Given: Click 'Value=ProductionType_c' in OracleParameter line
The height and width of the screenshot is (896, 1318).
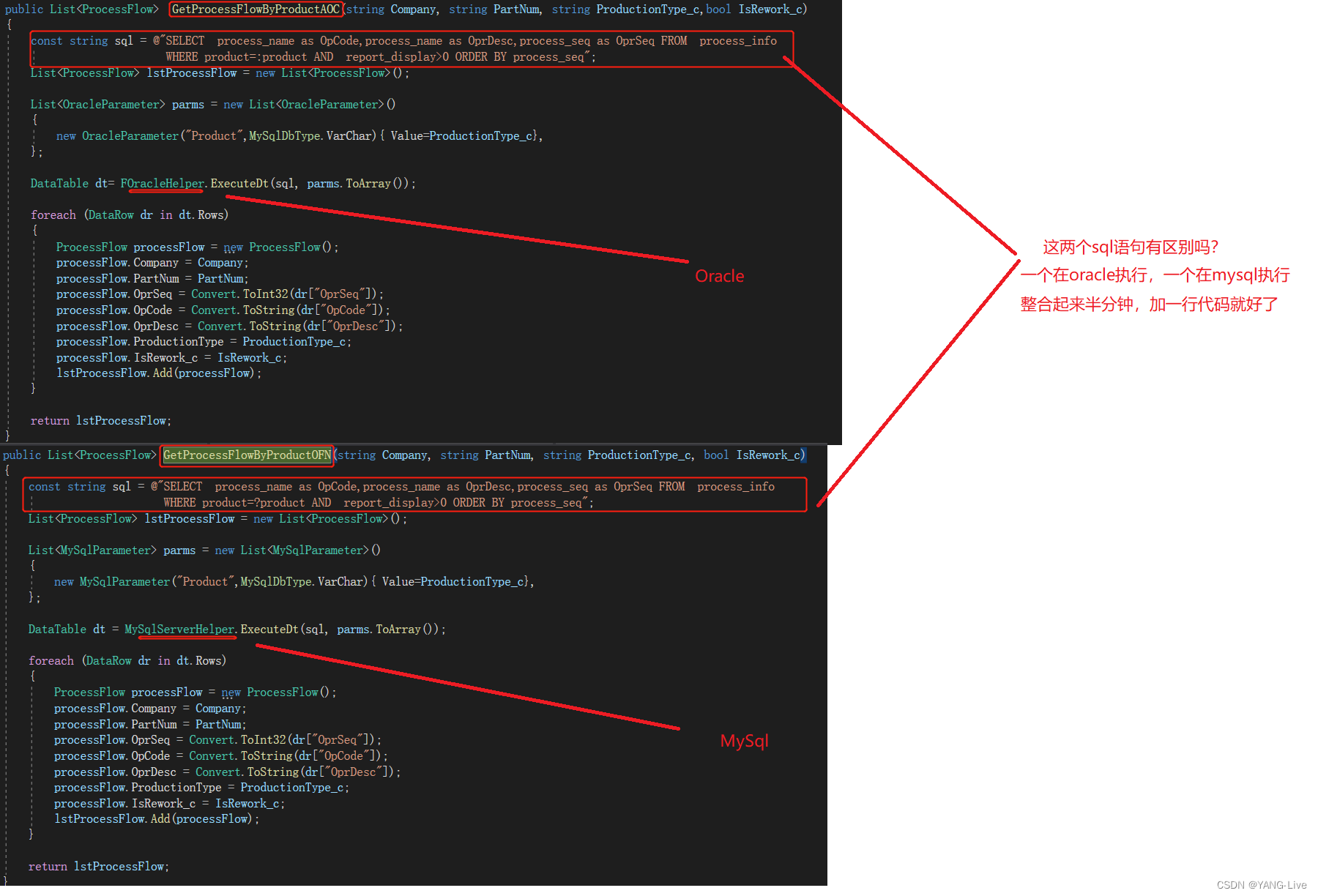Looking at the screenshot, I should point(461,136).
